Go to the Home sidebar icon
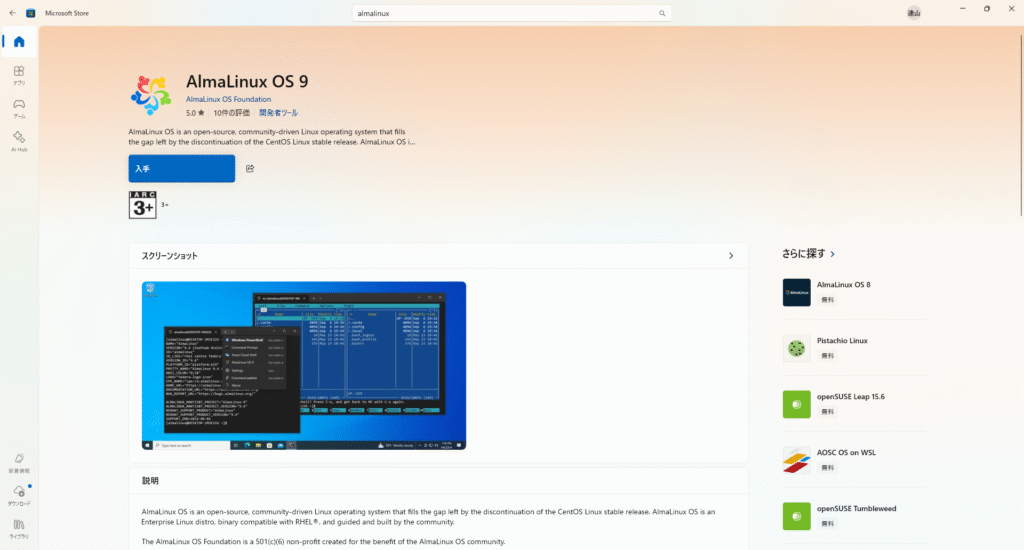 click(19, 42)
